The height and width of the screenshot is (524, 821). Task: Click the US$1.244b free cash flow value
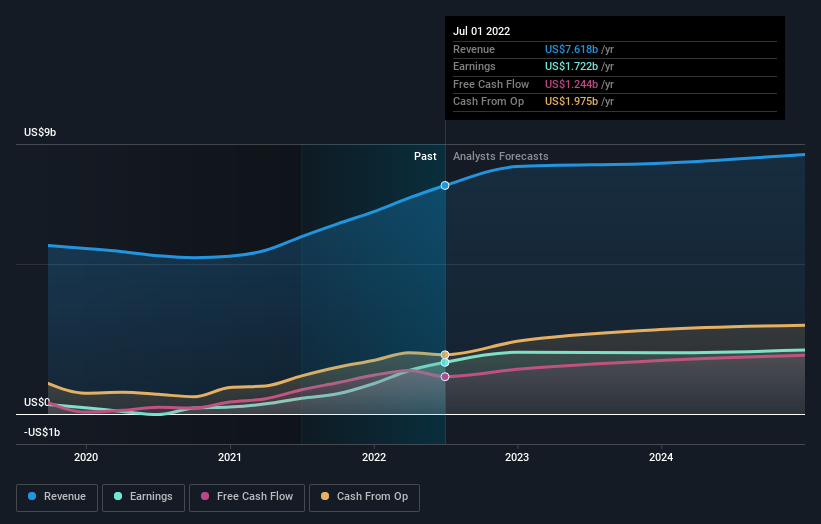[x=571, y=84]
